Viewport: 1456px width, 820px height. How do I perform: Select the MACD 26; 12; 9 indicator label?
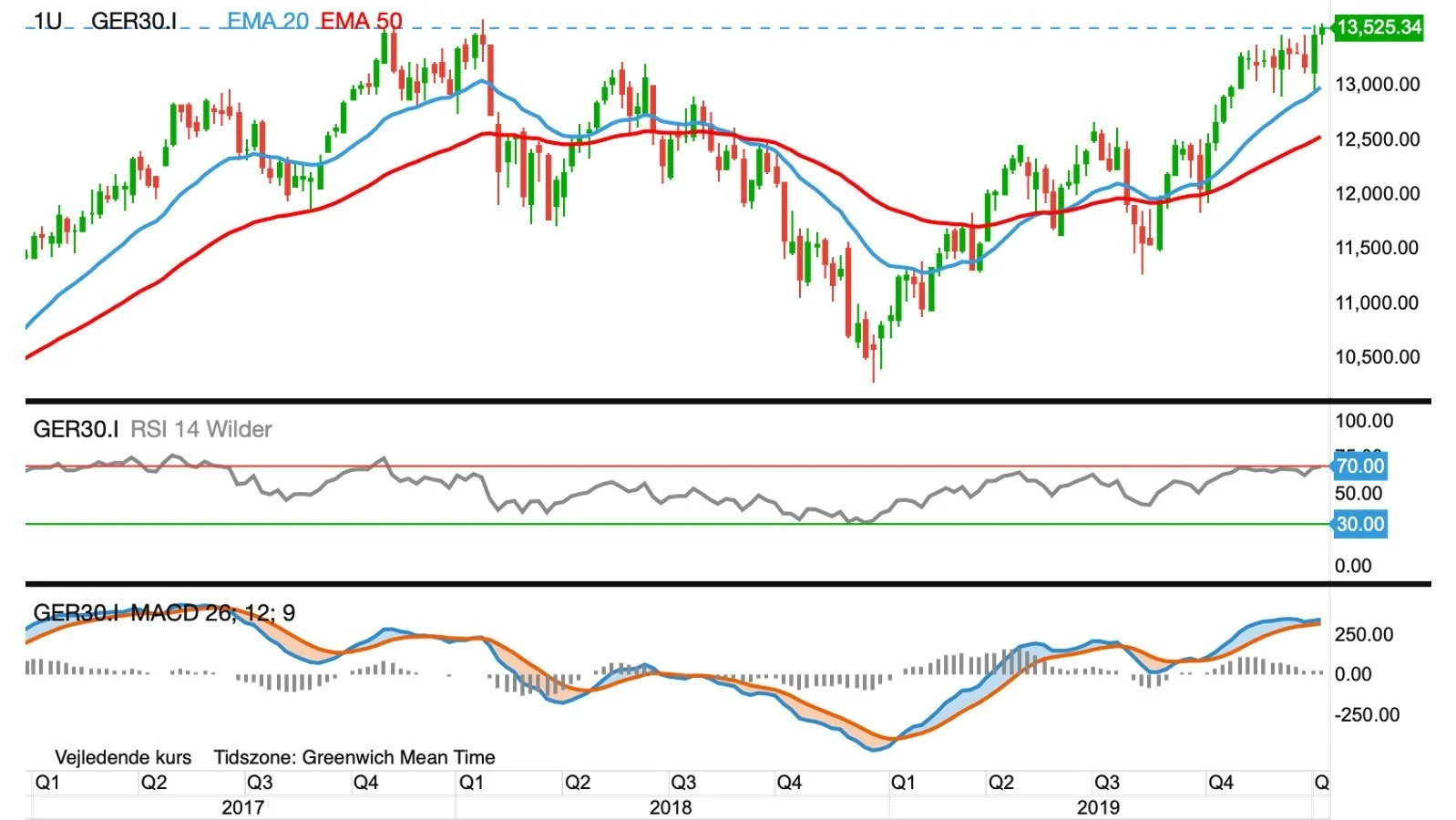tap(213, 612)
